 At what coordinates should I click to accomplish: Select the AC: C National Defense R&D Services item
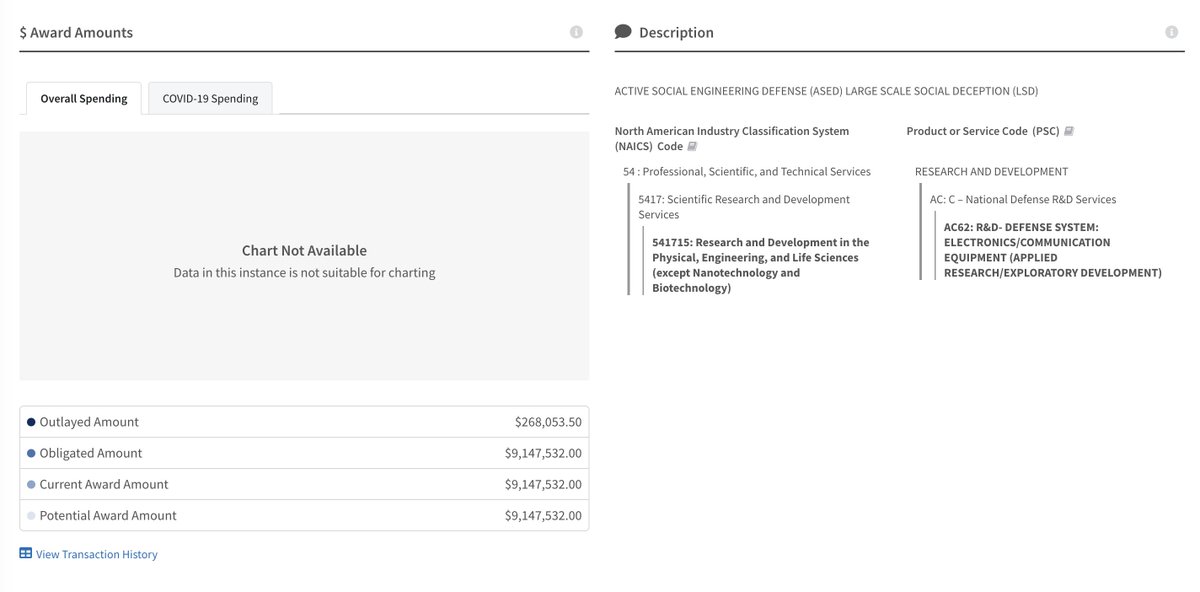(x=1023, y=199)
